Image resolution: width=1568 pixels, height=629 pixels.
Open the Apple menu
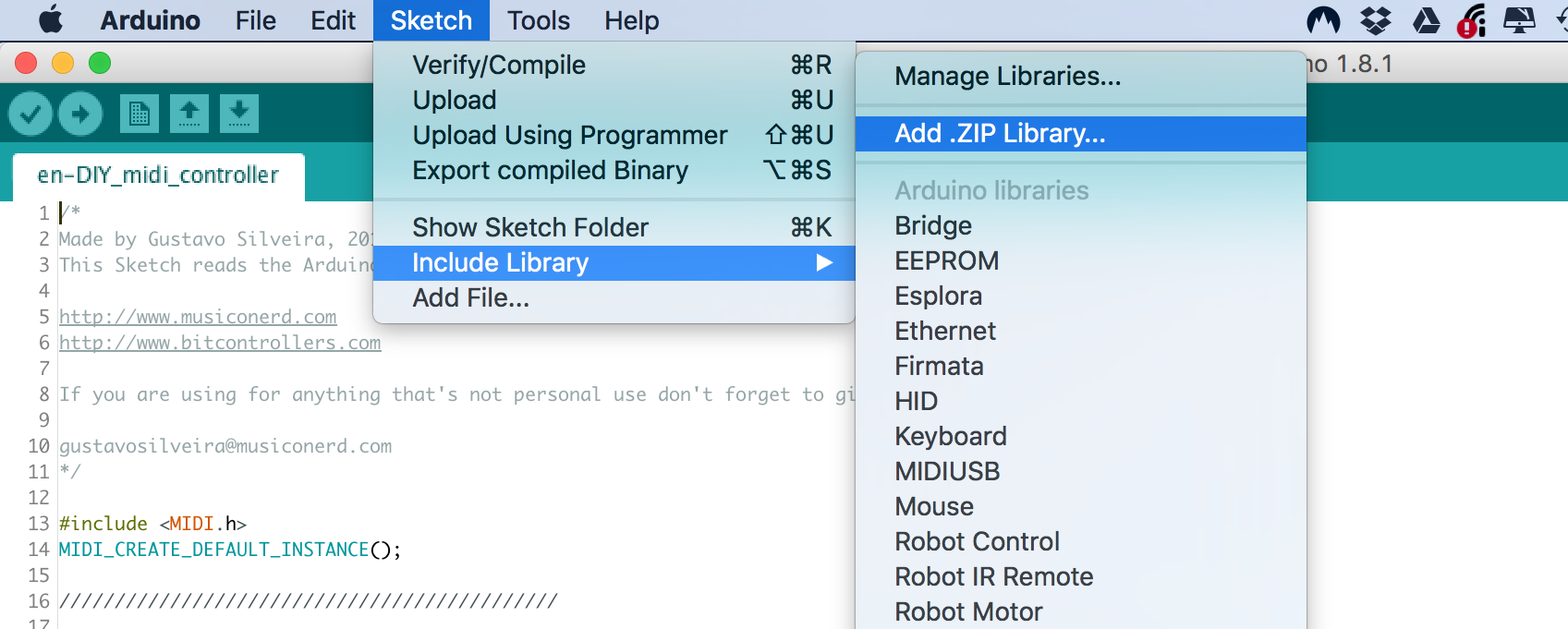pos(51,20)
